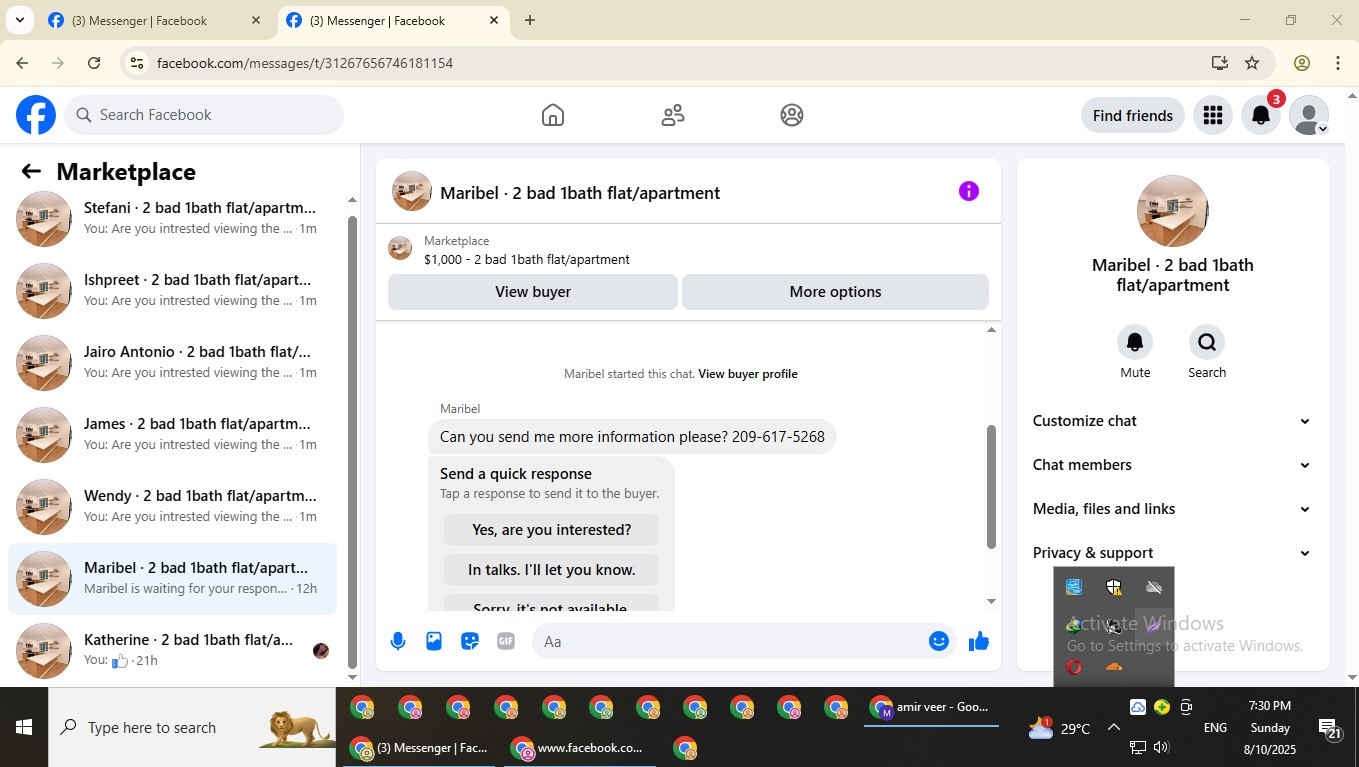
Task: Click the Marketplace $1,000 listing link
Action: point(526,259)
